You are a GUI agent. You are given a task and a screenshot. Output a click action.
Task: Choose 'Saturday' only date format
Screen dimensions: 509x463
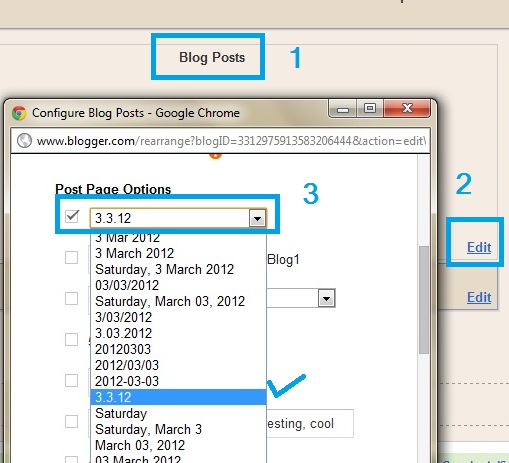tap(178, 413)
